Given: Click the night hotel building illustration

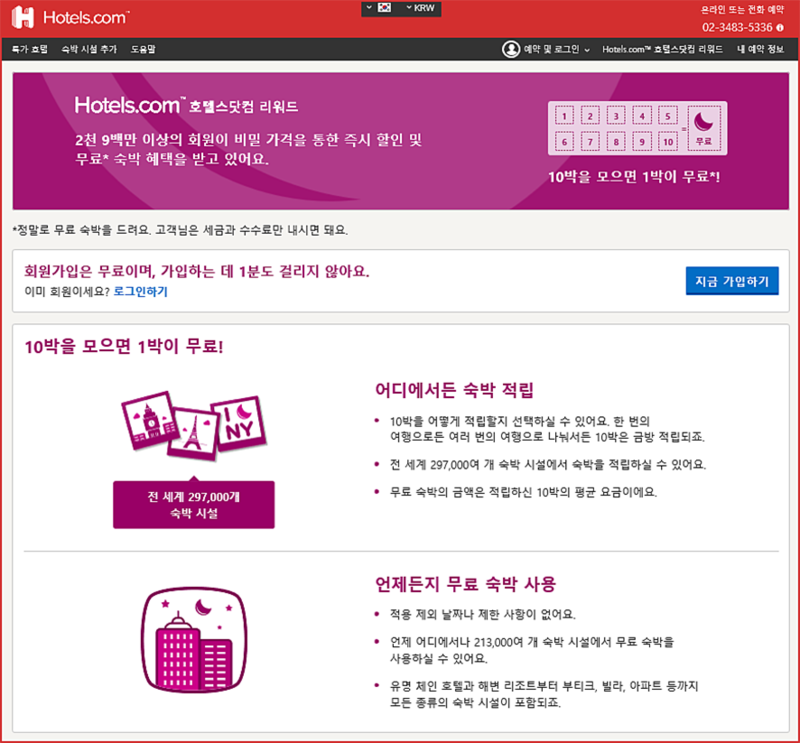Looking at the screenshot, I should coord(194,640).
